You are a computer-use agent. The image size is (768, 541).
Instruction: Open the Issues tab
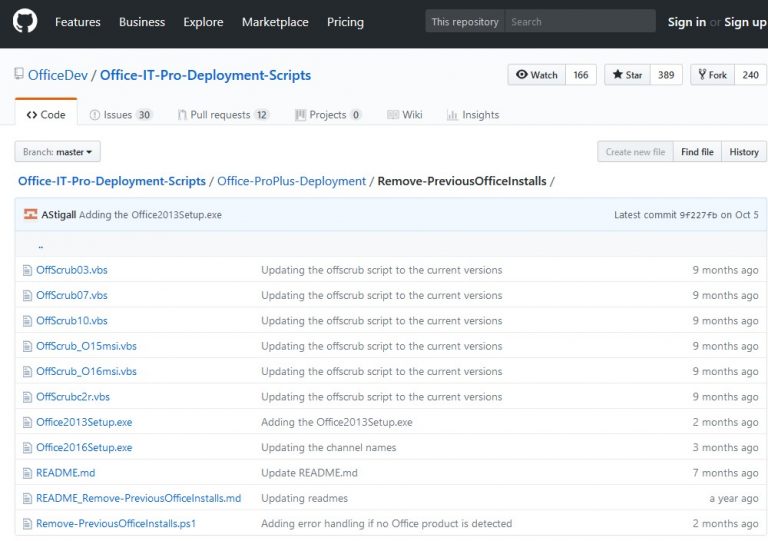tap(121, 115)
